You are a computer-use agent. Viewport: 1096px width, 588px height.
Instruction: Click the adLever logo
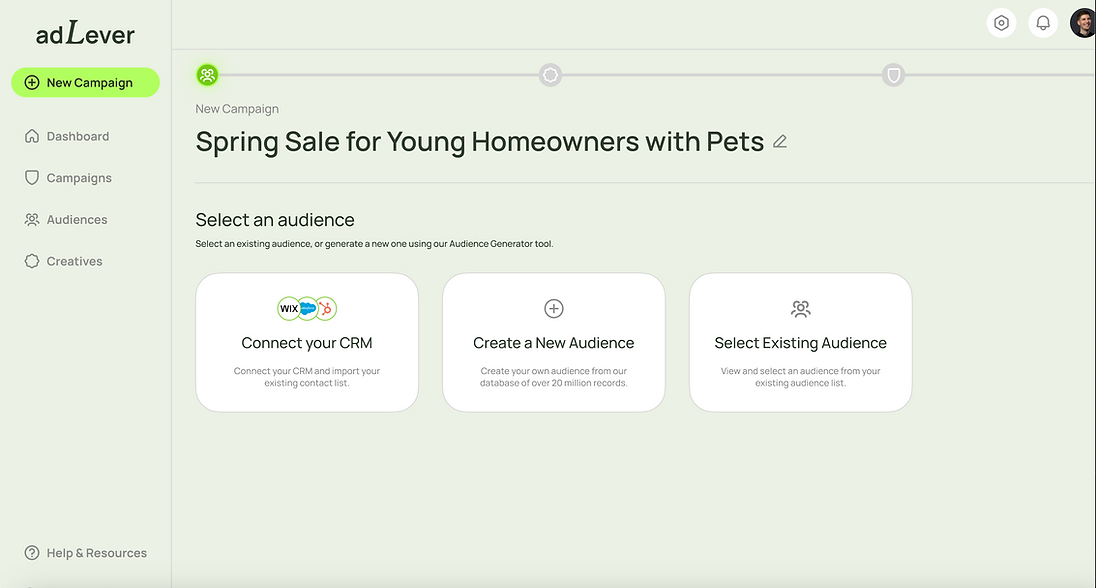[85, 35]
